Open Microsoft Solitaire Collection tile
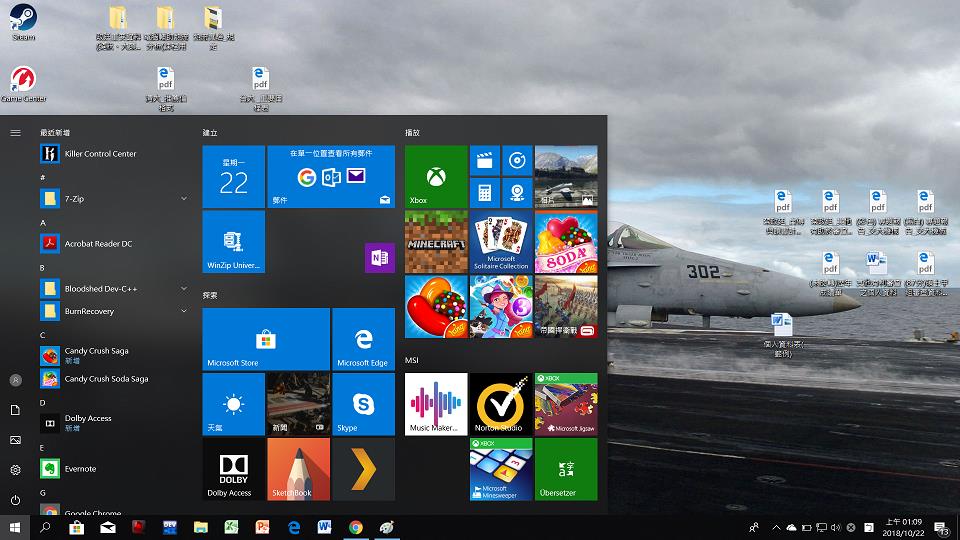This screenshot has height=540, width=960. tap(501, 241)
